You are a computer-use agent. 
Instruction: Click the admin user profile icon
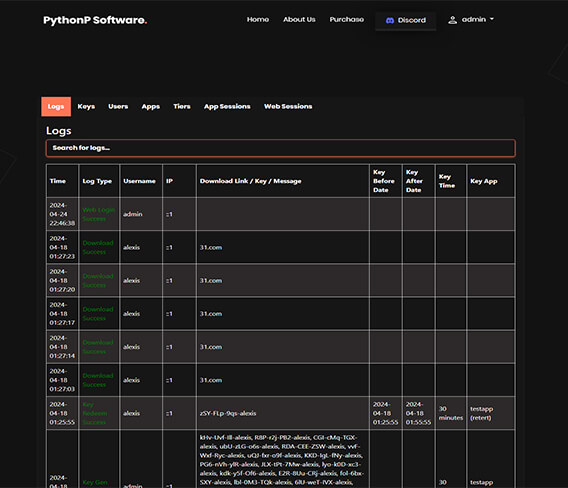tap(452, 20)
